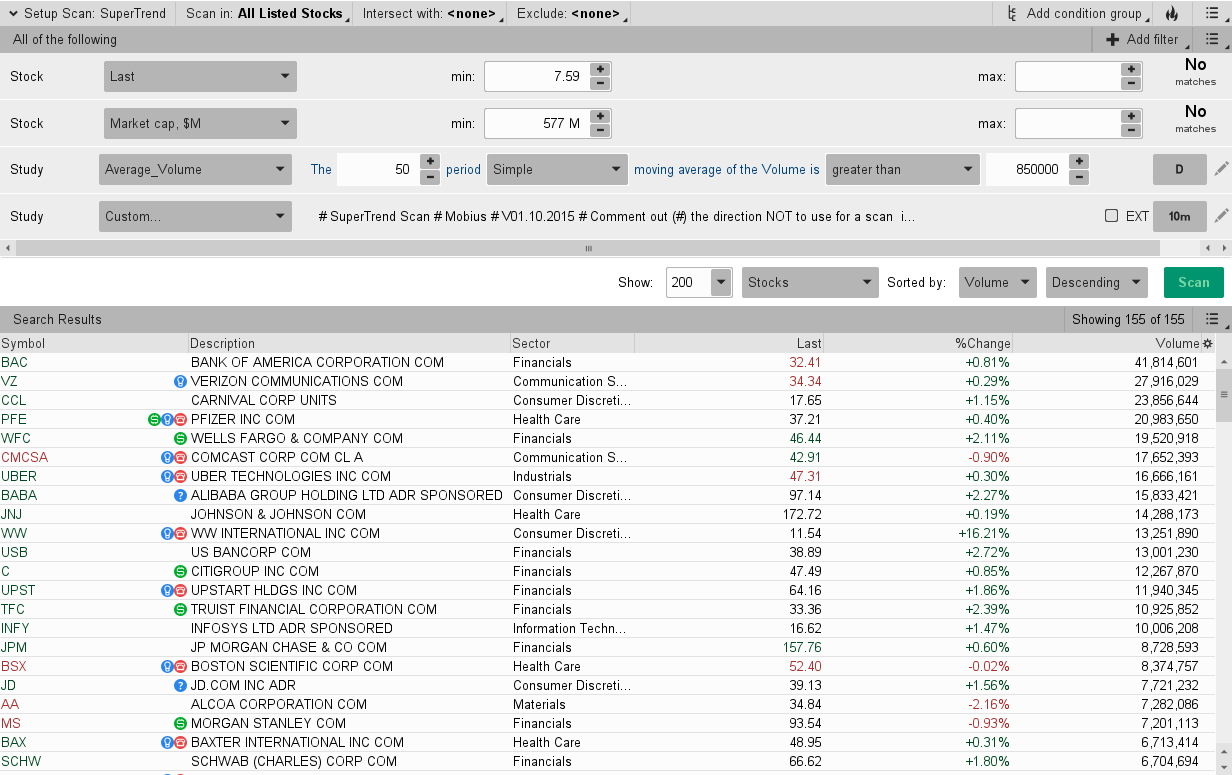This screenshot has height=775, width=1232.
Task: Click Add filter button
Action: [1142, 39]
